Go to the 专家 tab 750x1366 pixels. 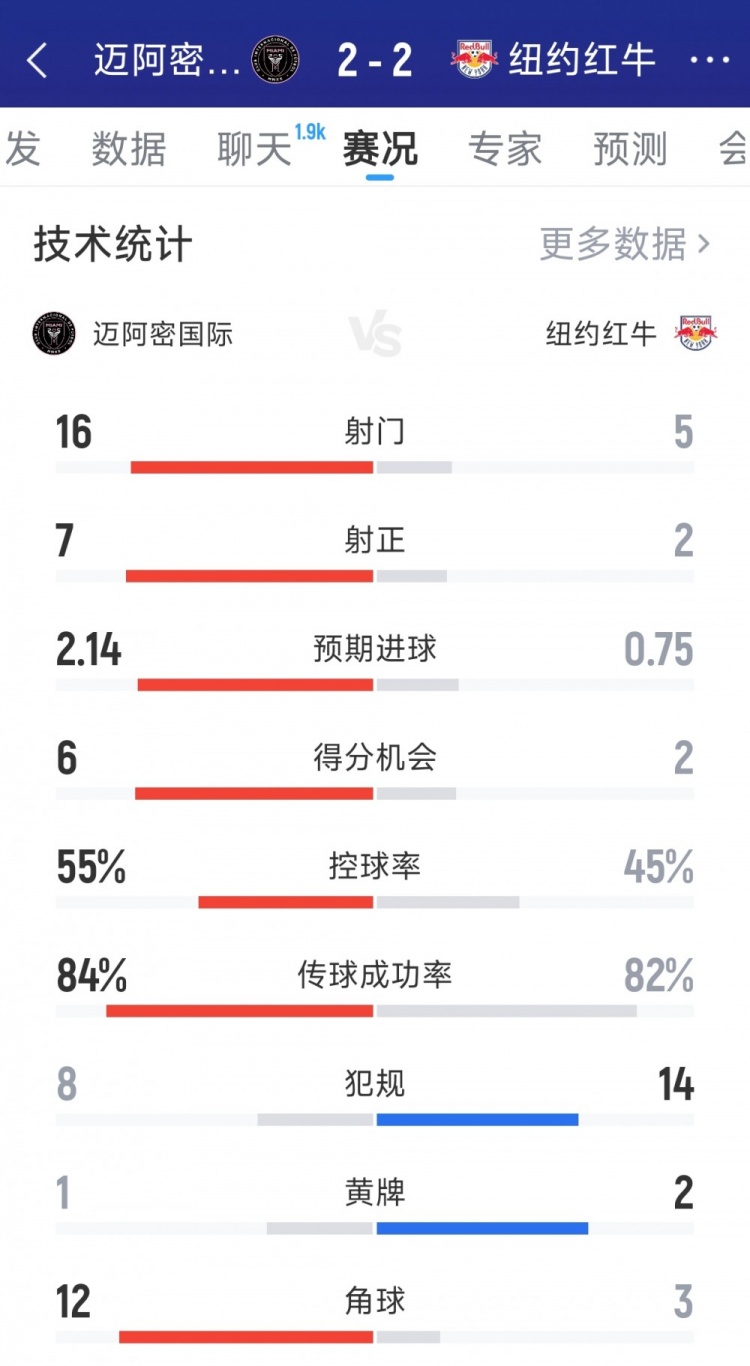505,149
